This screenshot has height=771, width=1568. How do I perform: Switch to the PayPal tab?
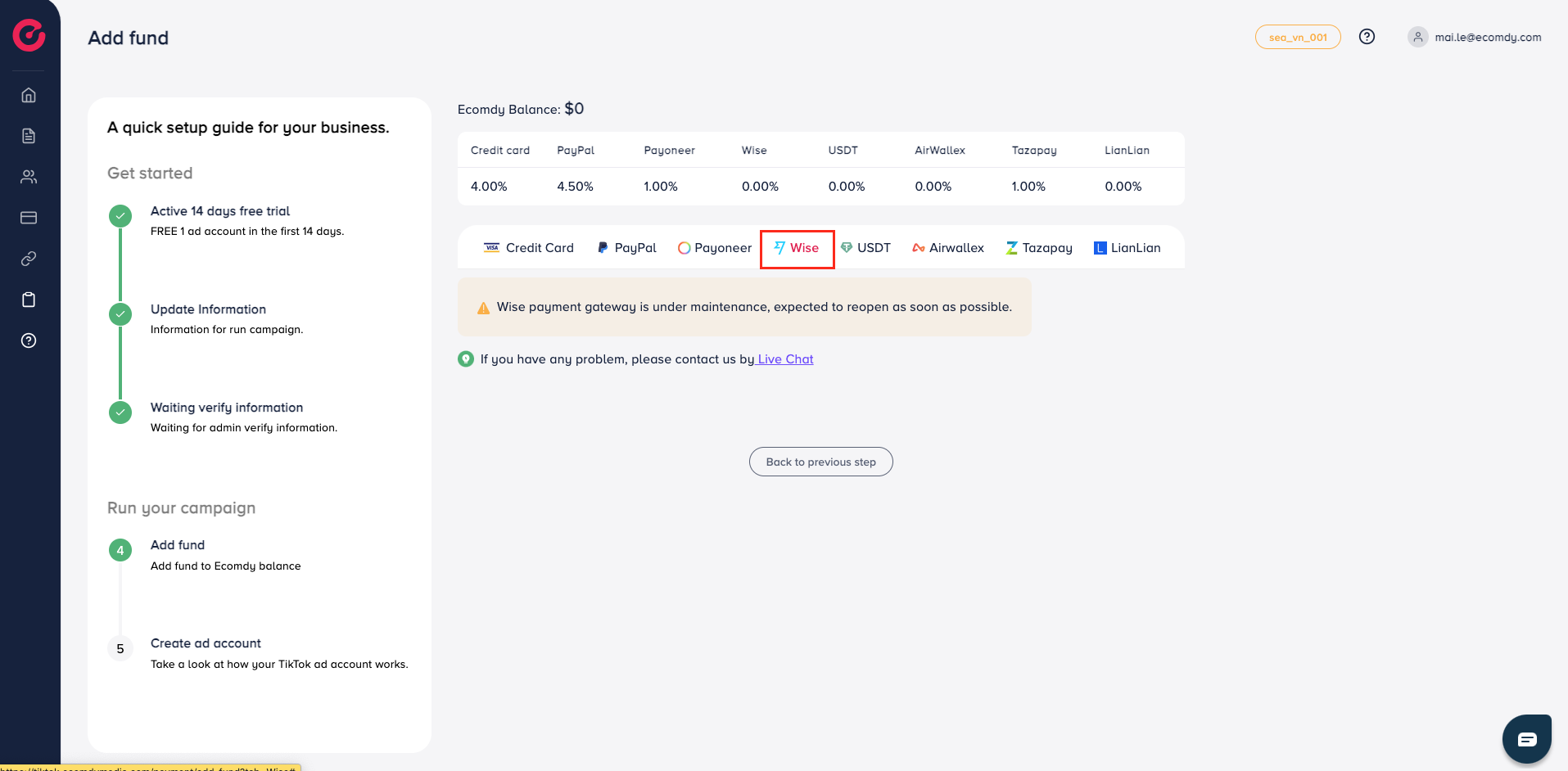tap(626, 248)
